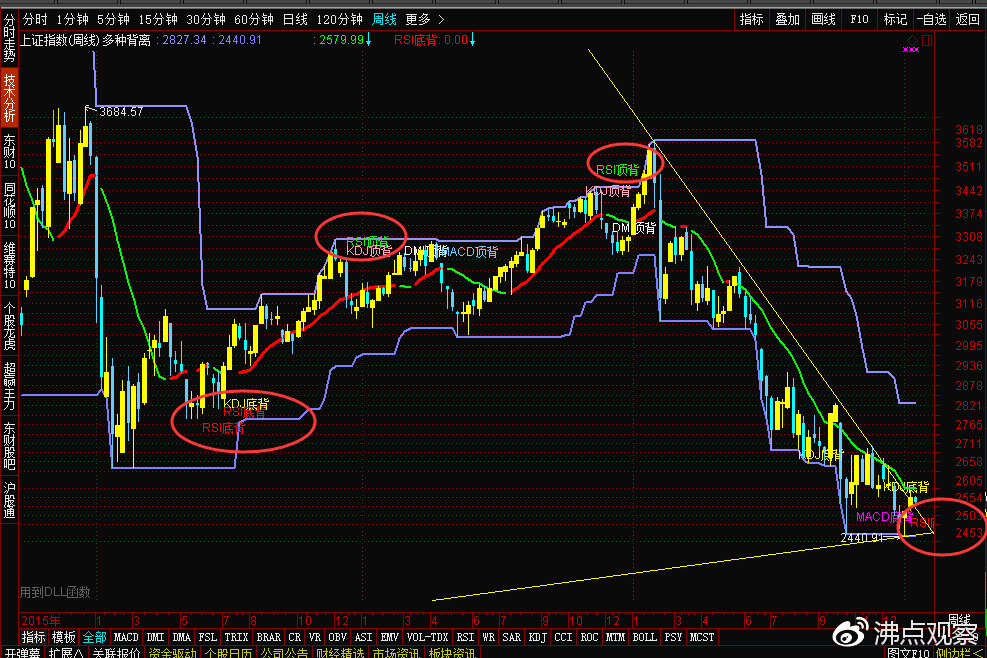Switch chart to 15分钟 period
This screenshot has width=987, height=658.
point(157,20)
